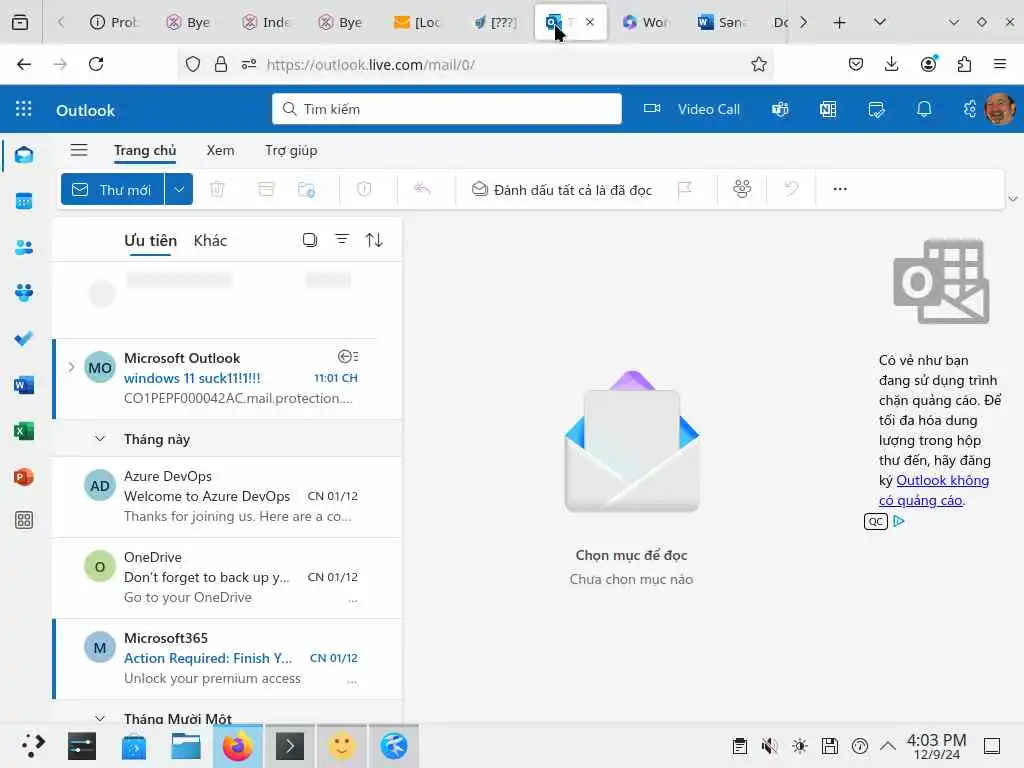Viewport: 1024px width, 768px height.
Task: Launch Word from left rail
Action: pos(24,385)
